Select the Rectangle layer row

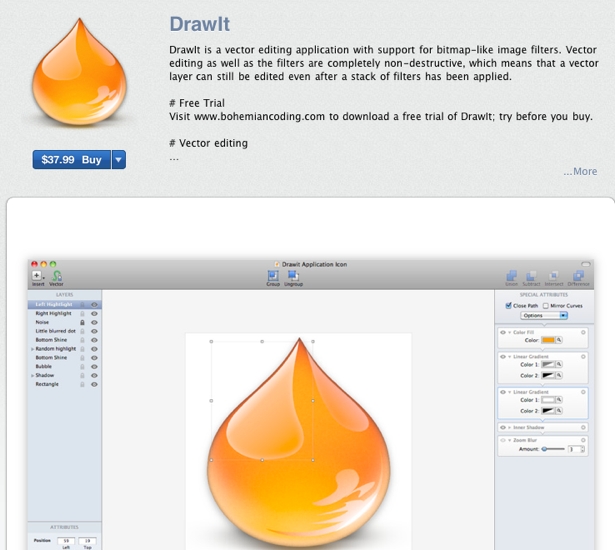pyautogui.click(x=65, y=384)
